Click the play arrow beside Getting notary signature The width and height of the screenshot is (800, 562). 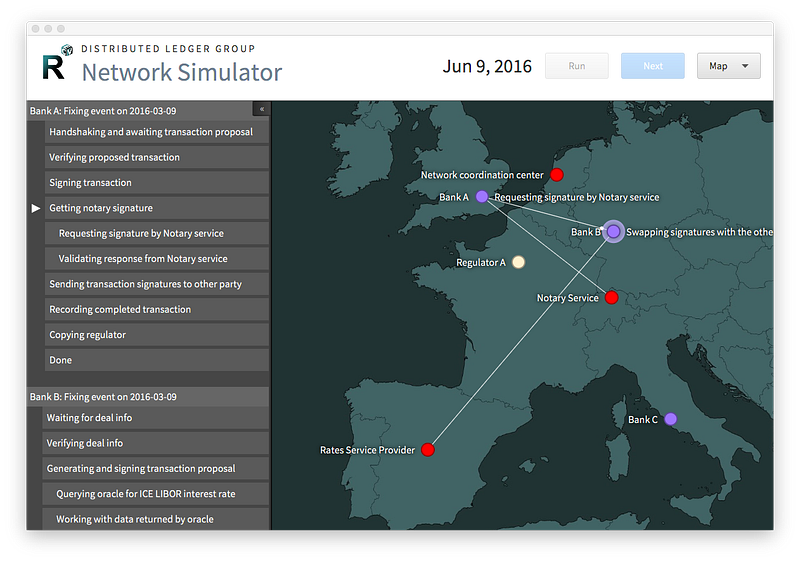point(36,208)
